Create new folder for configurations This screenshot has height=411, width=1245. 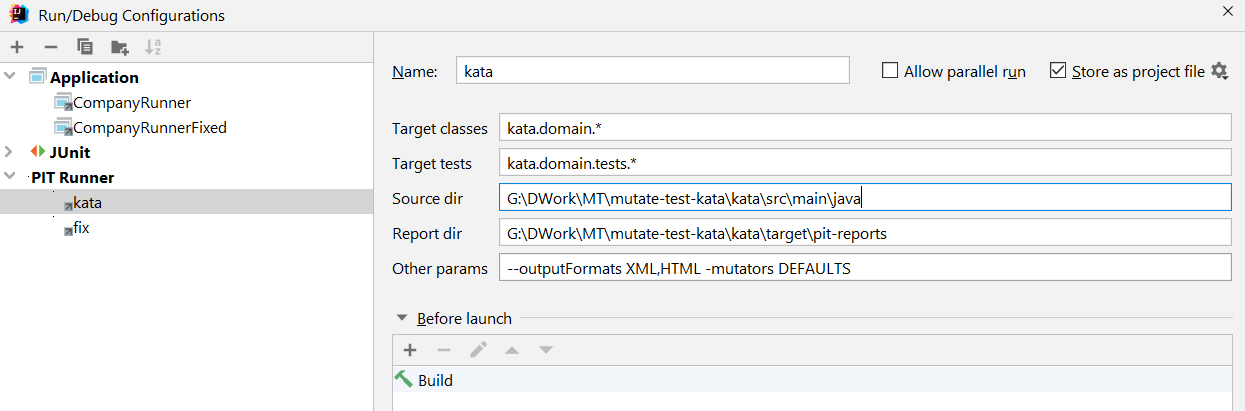(120, 47)
